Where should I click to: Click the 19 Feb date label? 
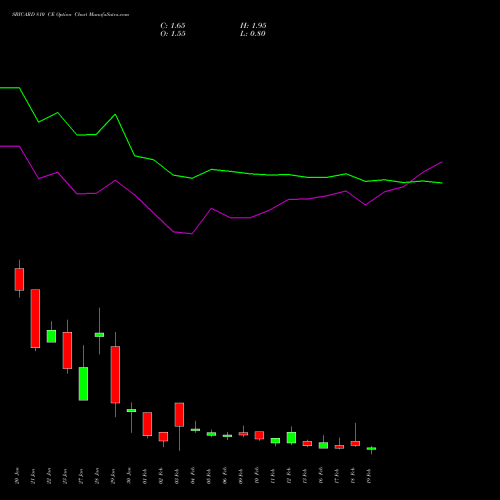369,476
